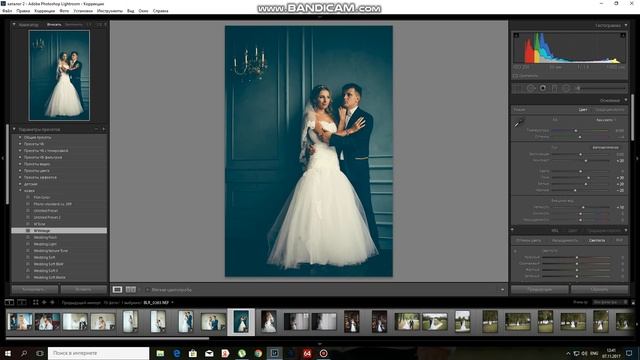Open Google Chrome from the taskbar
Screen dimensions: 640x360
pyautogui.click(x=258, y=353)
